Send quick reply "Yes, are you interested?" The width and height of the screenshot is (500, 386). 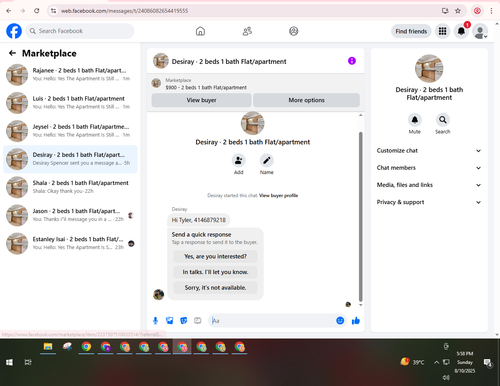215,256
